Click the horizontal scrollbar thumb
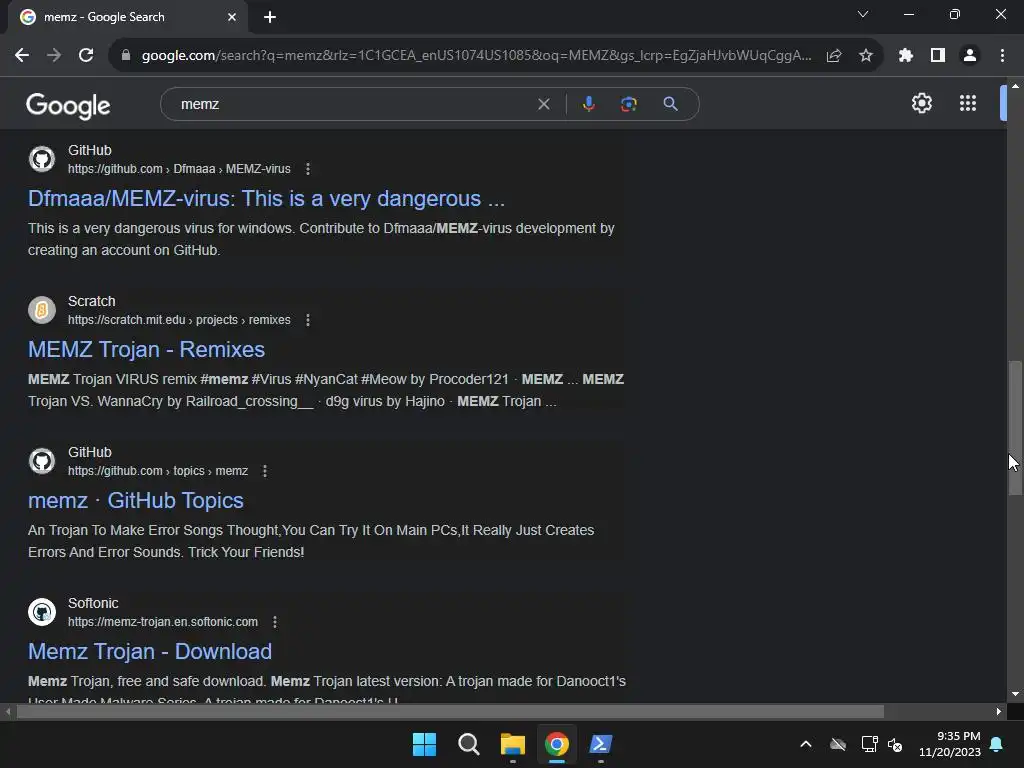The width and height of the screenshot is (1024, 768). pyautogui.click(x=450, y=712)
